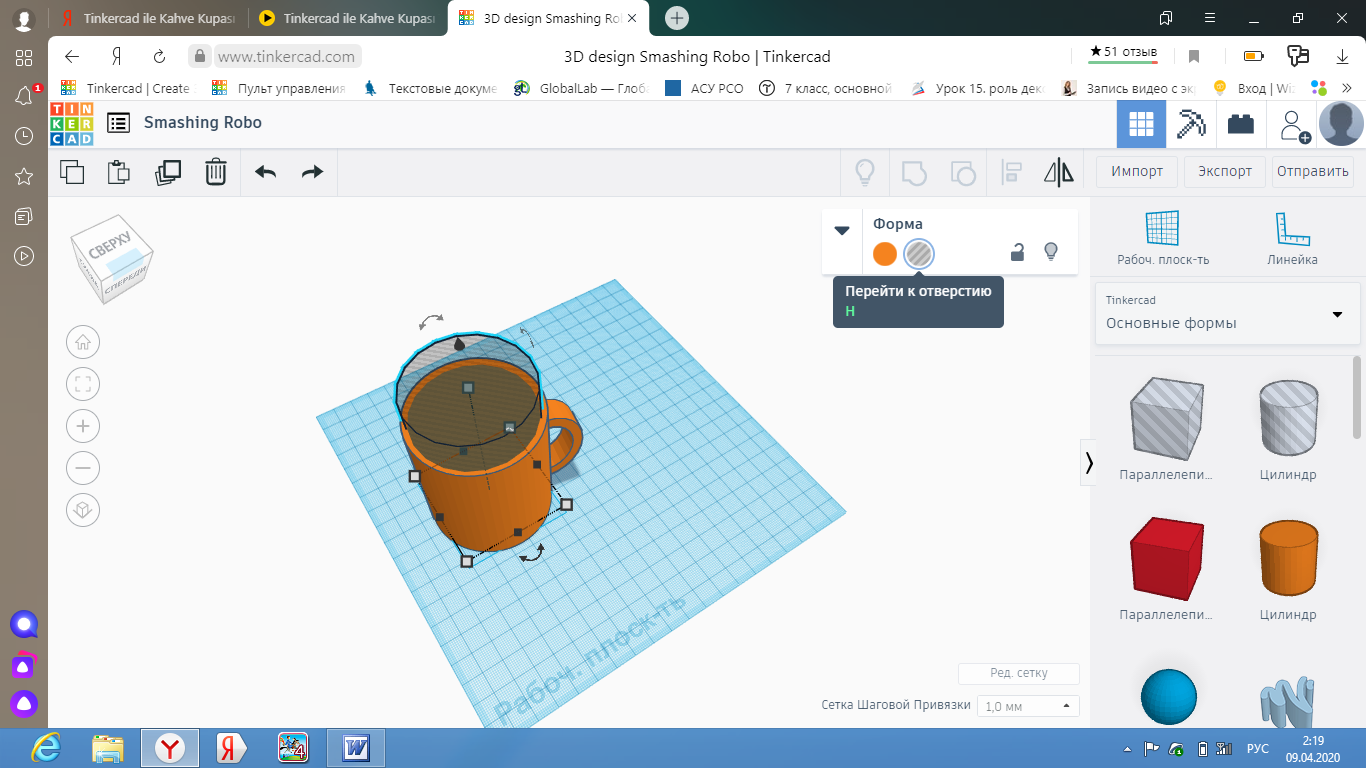This screenshot has width=1366, height=768.
Task: Undo the last action
Action: [x=265, y=172]
